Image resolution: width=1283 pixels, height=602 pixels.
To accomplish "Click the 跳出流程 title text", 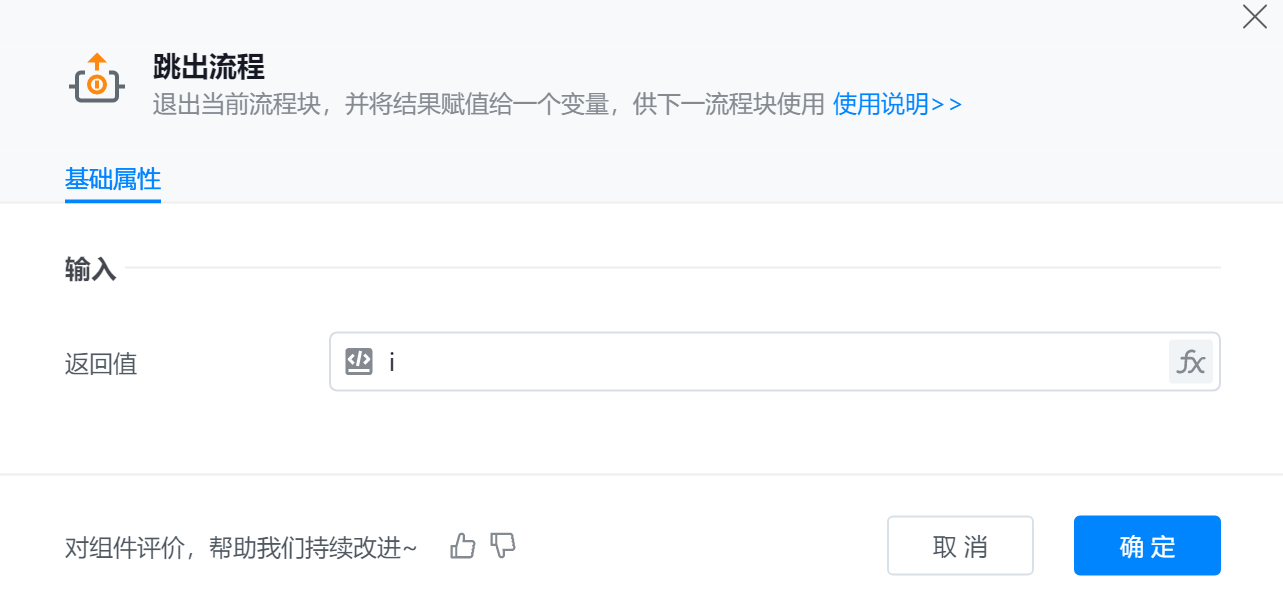I will click(x=209, y=67).
